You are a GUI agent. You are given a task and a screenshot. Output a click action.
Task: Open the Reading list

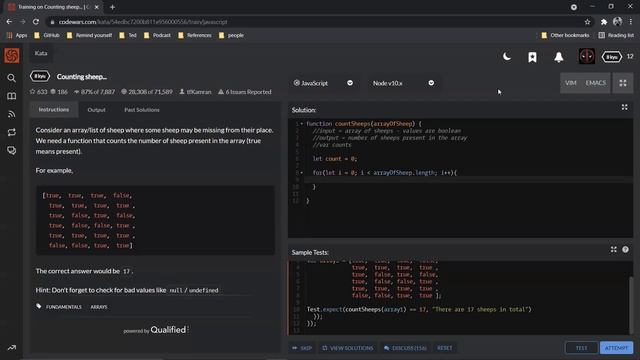coord(616,35)
